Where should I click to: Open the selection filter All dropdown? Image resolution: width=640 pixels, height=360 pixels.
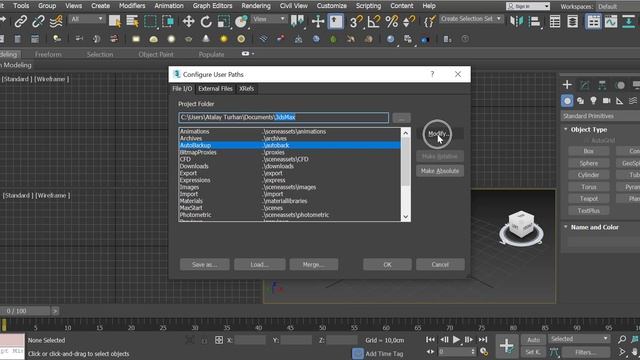point(87,19)
